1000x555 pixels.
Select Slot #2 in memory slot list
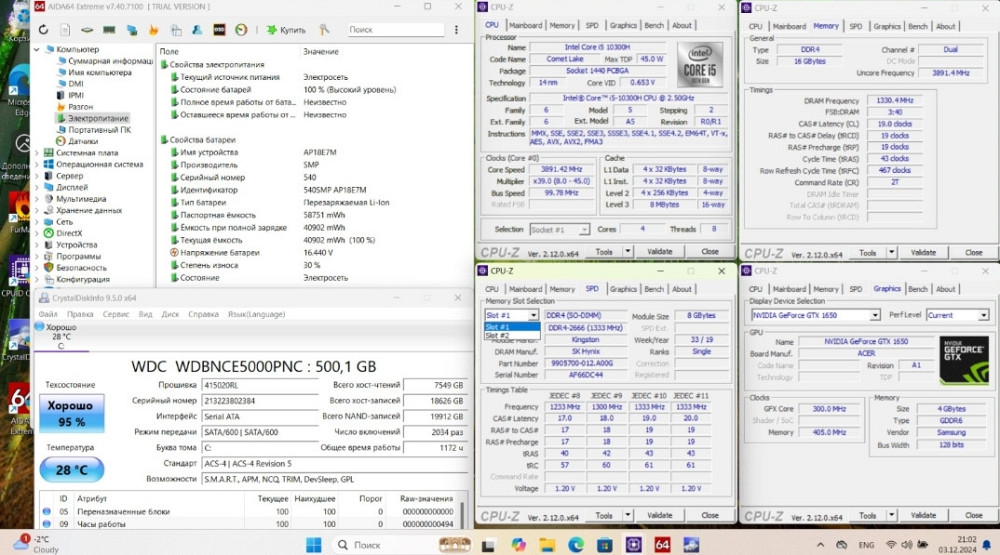point(498,336)
